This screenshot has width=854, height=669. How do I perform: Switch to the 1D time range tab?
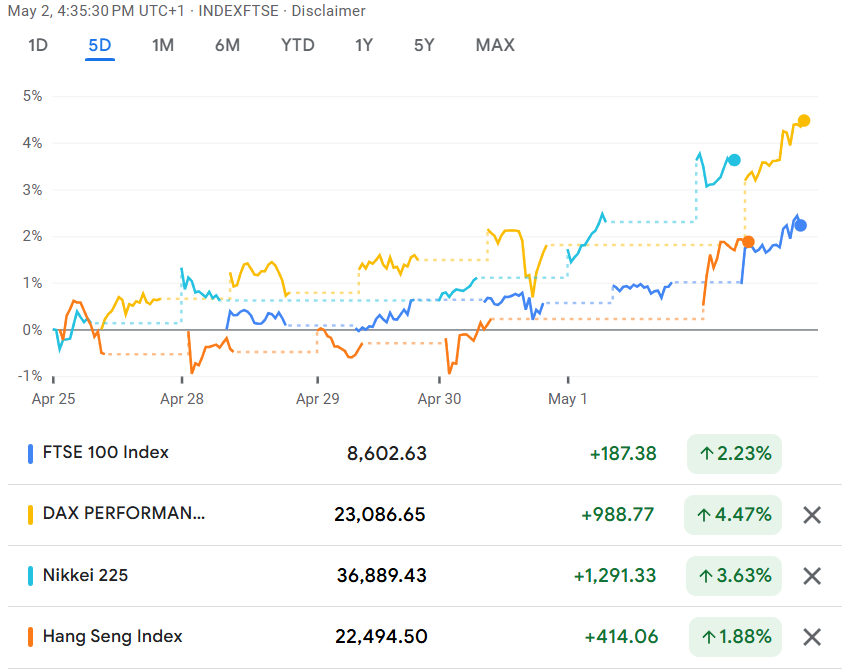pos(38,45)
